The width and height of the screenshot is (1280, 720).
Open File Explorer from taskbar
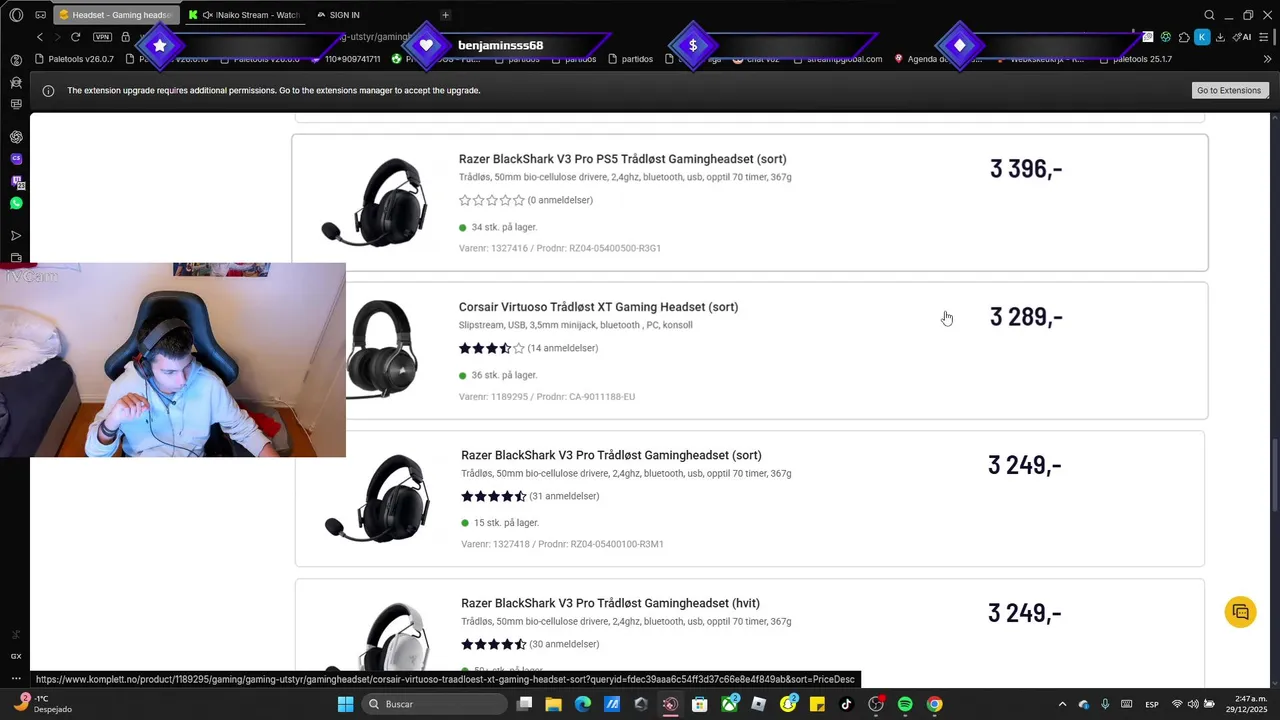[x=553, y=704]
